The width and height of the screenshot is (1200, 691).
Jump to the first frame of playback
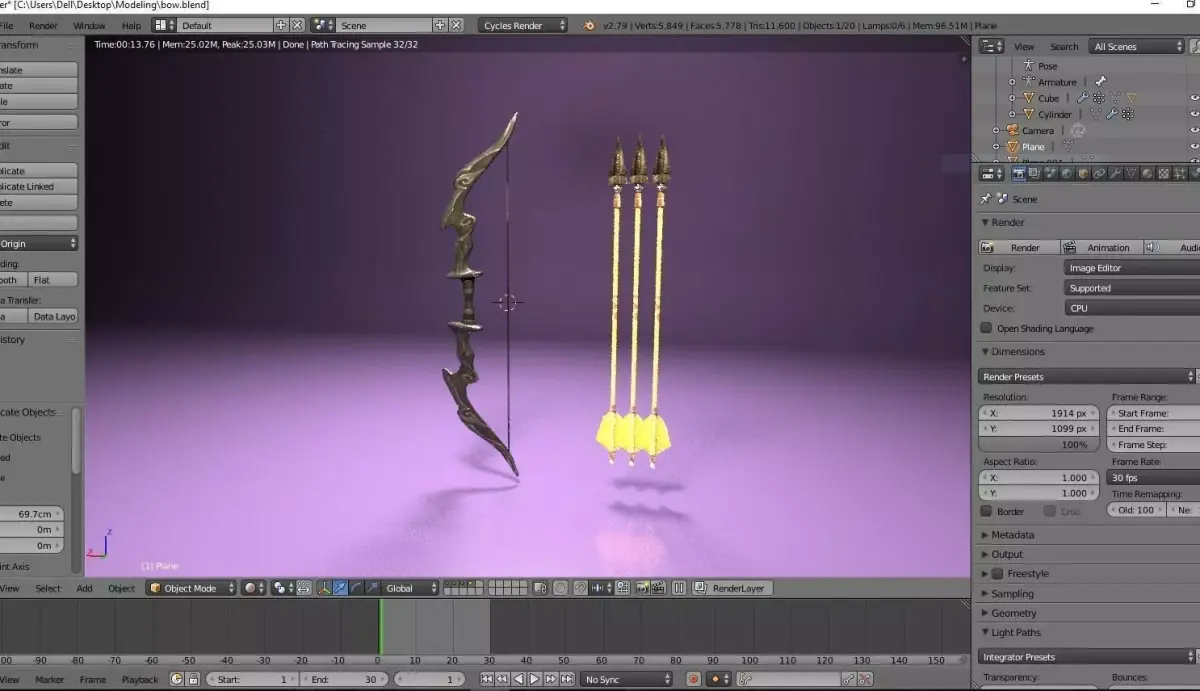point(486,679)
